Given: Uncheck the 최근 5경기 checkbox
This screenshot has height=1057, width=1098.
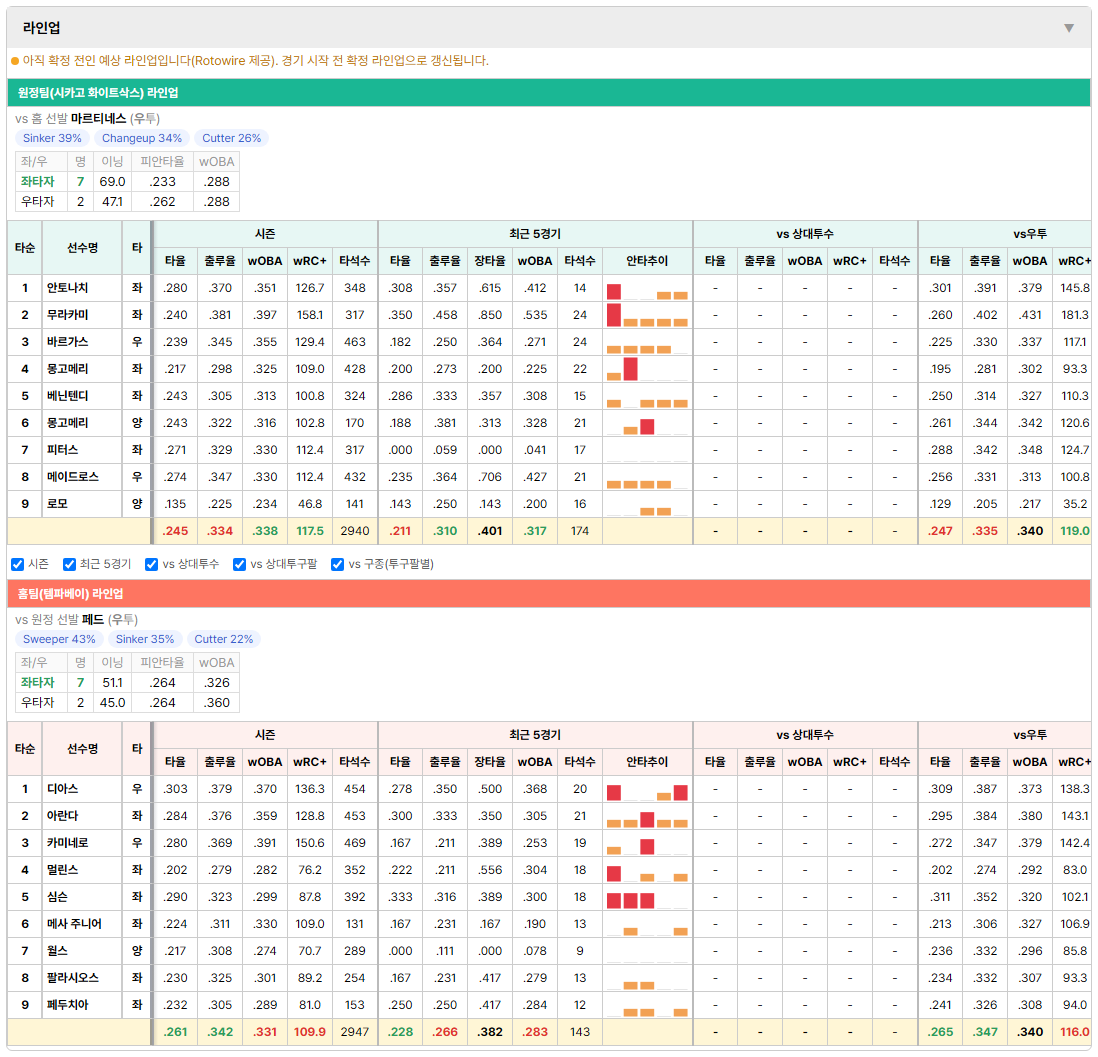Looking at the screenshot, I should [69, 565].
